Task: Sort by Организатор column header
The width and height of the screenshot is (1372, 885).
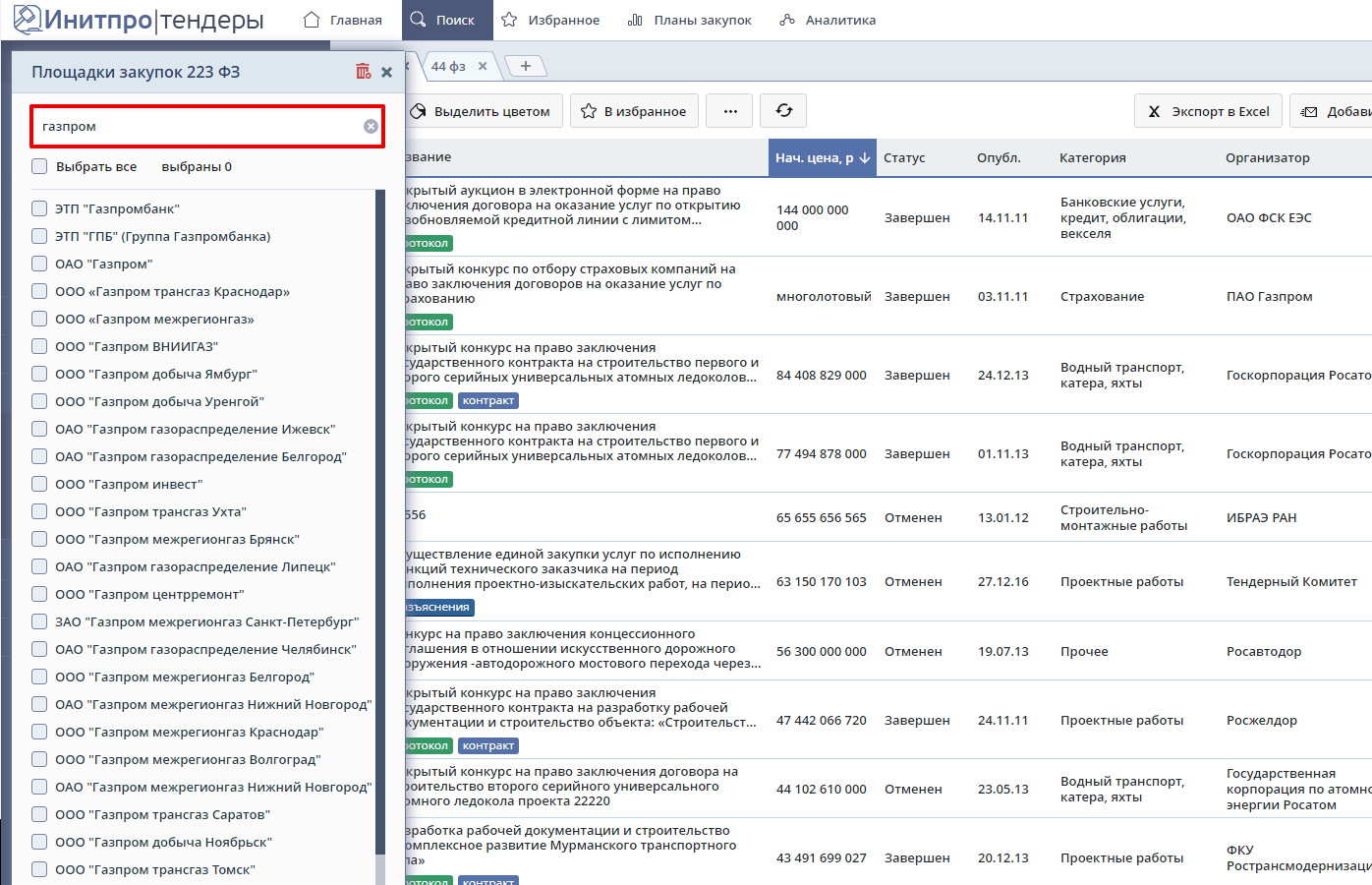Action: pyautogui.click(x=1268, y=157)
